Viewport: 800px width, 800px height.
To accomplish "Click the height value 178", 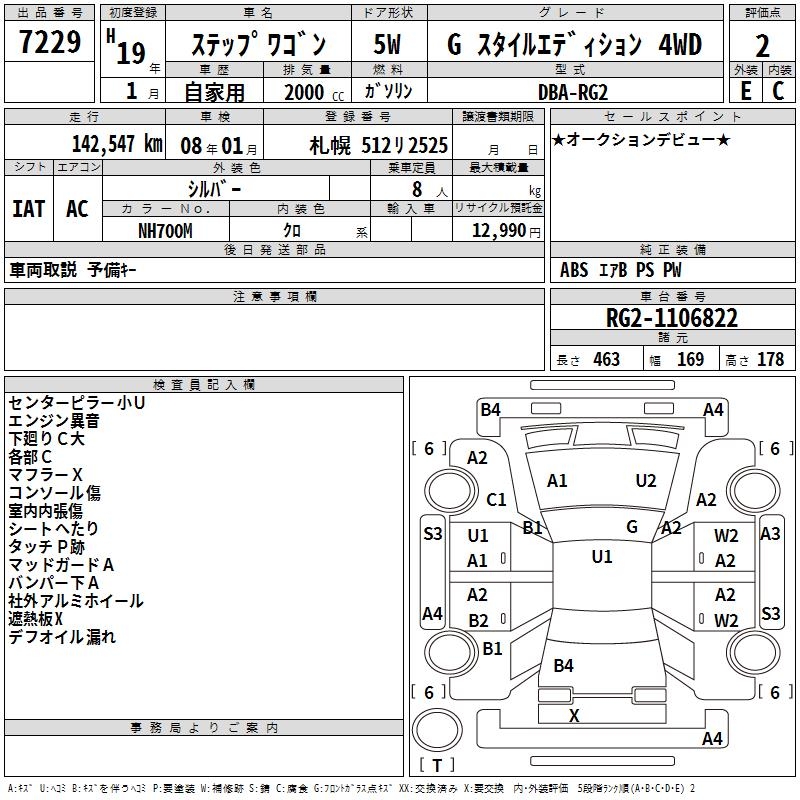I will (770, 360).
